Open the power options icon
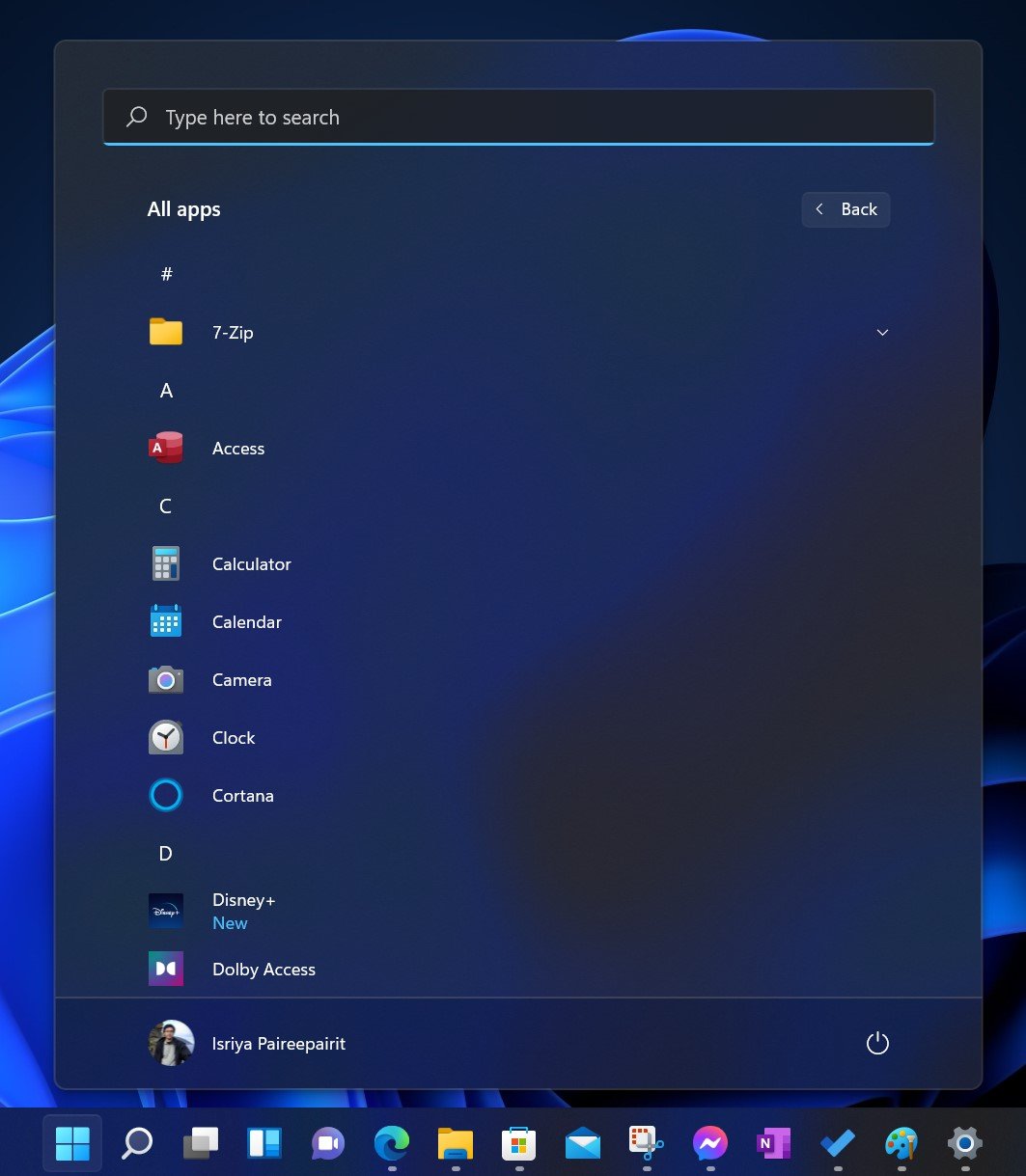Image resolution: width=1026 pixels, height=1176 pixels. point(877,1043)
